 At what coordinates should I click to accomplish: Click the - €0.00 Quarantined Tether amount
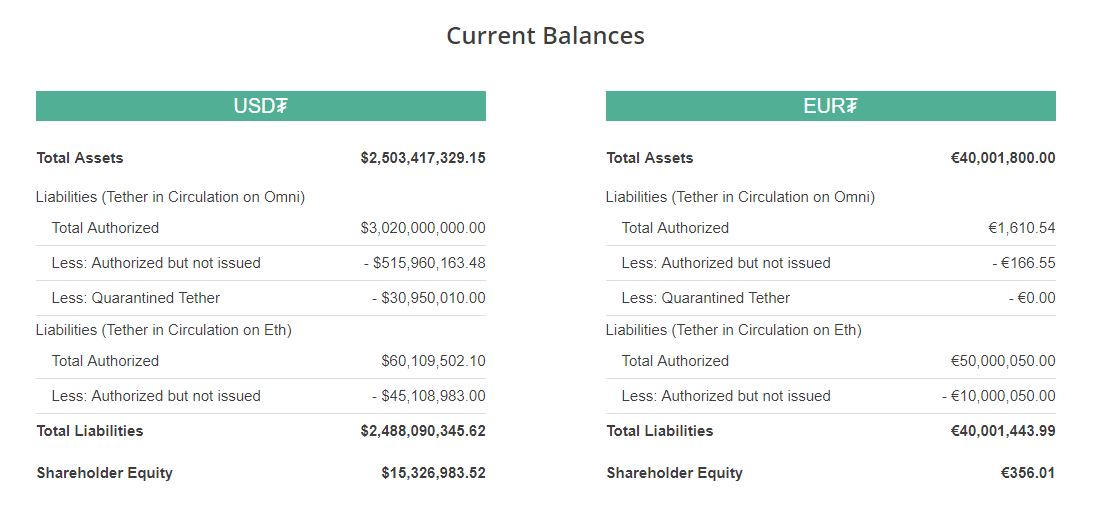[x=1032, y=298]
